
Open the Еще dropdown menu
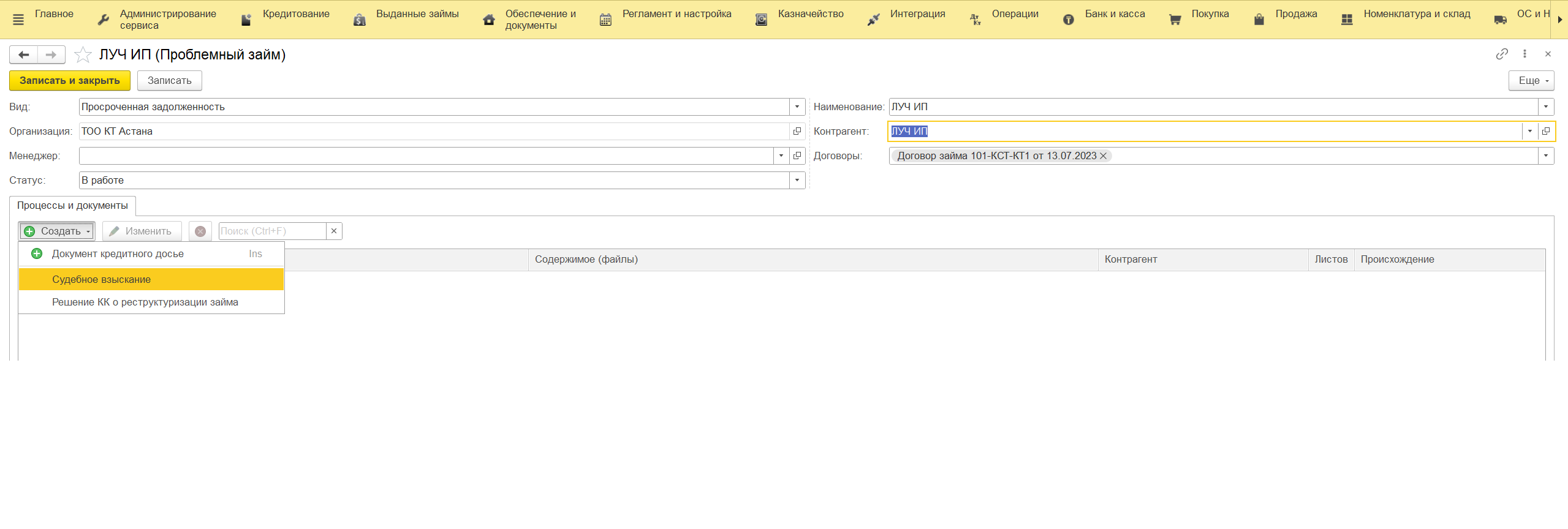[x=1531, y=81]
